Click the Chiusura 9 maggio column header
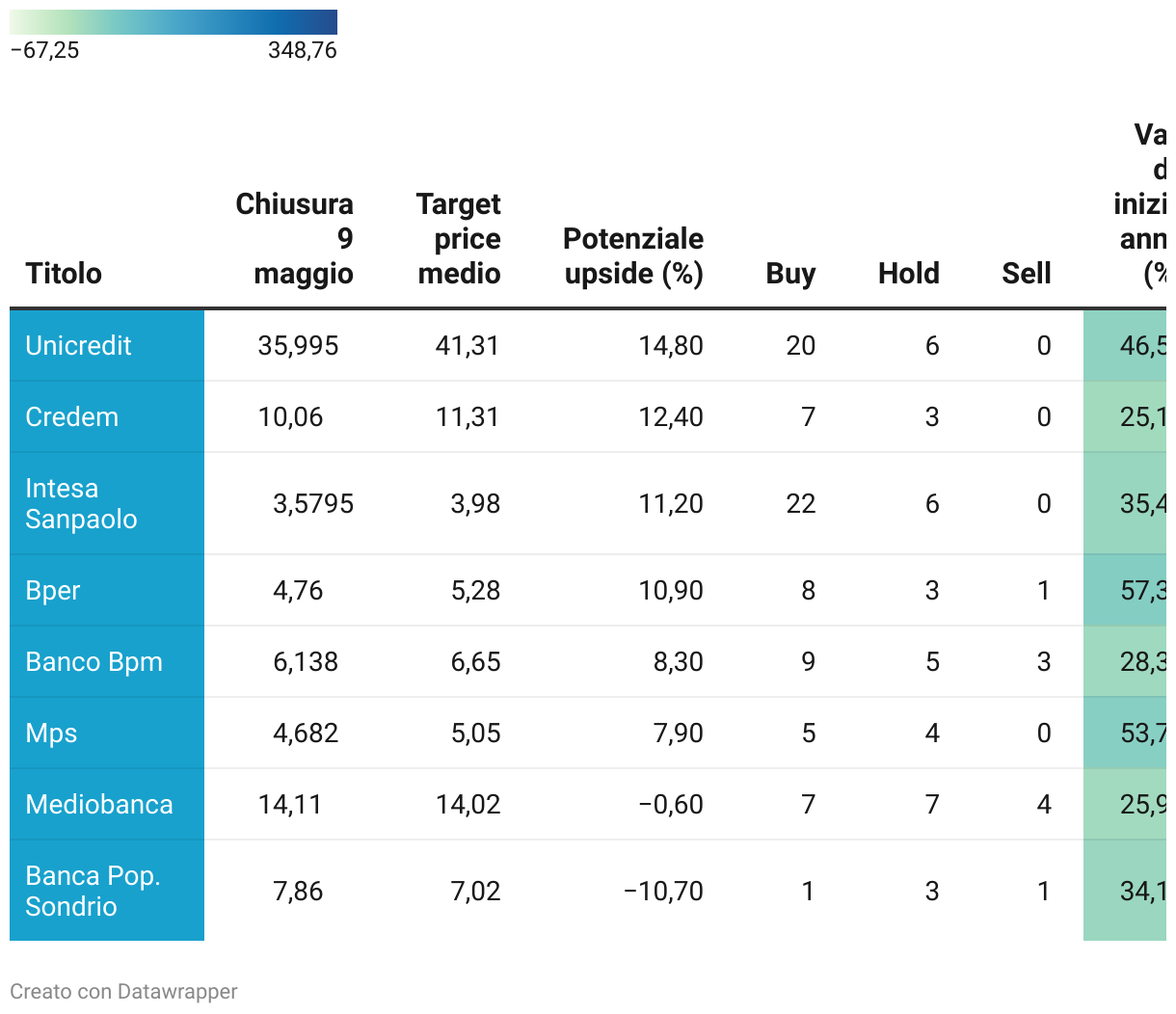The height and width of the screenshot is (1014, 1176). 294,239
